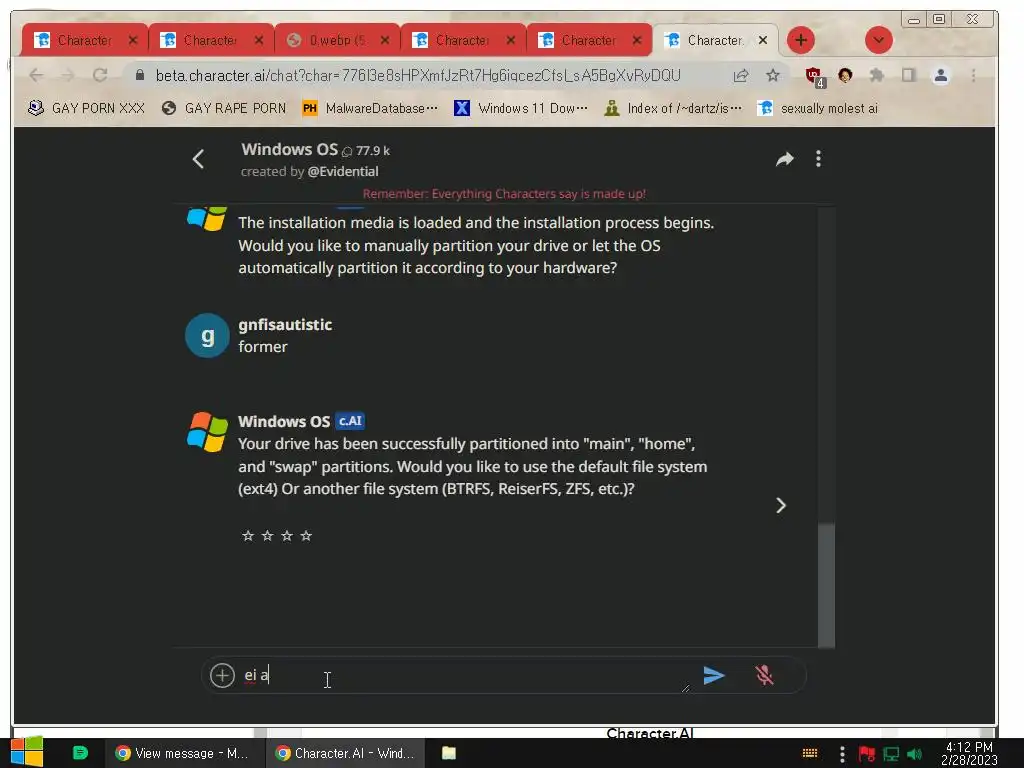Bookmark this page with star icon

coord(773,76)
